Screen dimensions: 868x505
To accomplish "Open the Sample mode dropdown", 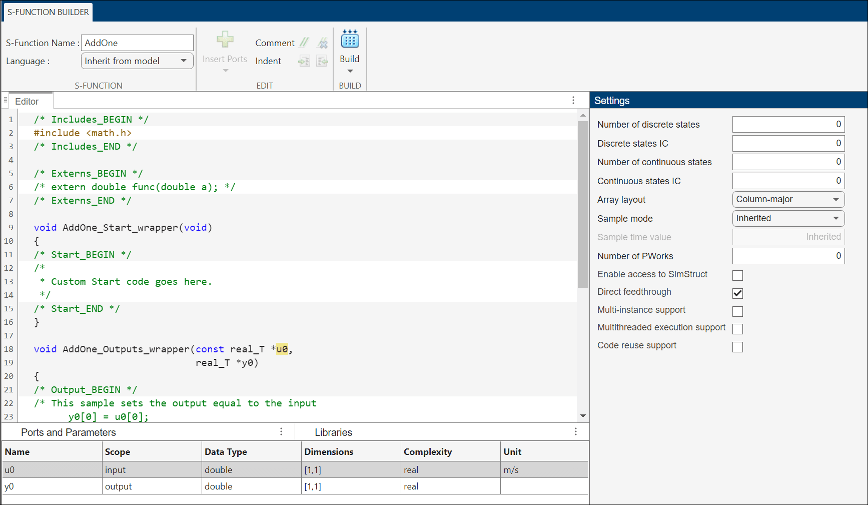I will pos(788,218).
